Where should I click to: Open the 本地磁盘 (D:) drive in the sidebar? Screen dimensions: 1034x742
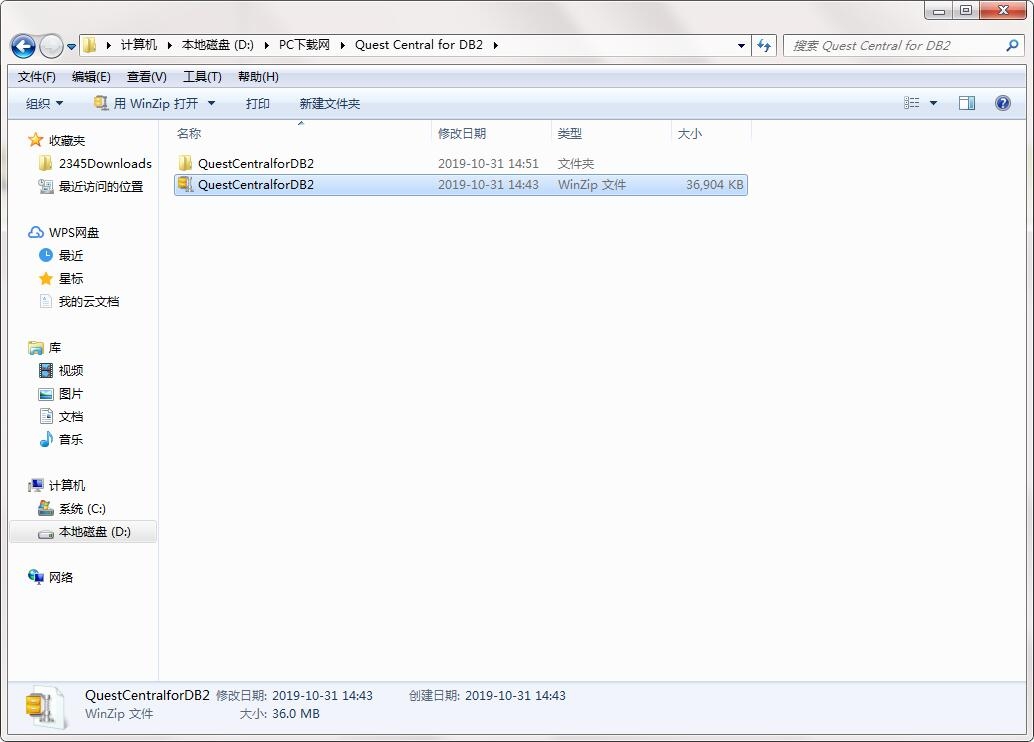pyautogui.click(x=83, y=532)
